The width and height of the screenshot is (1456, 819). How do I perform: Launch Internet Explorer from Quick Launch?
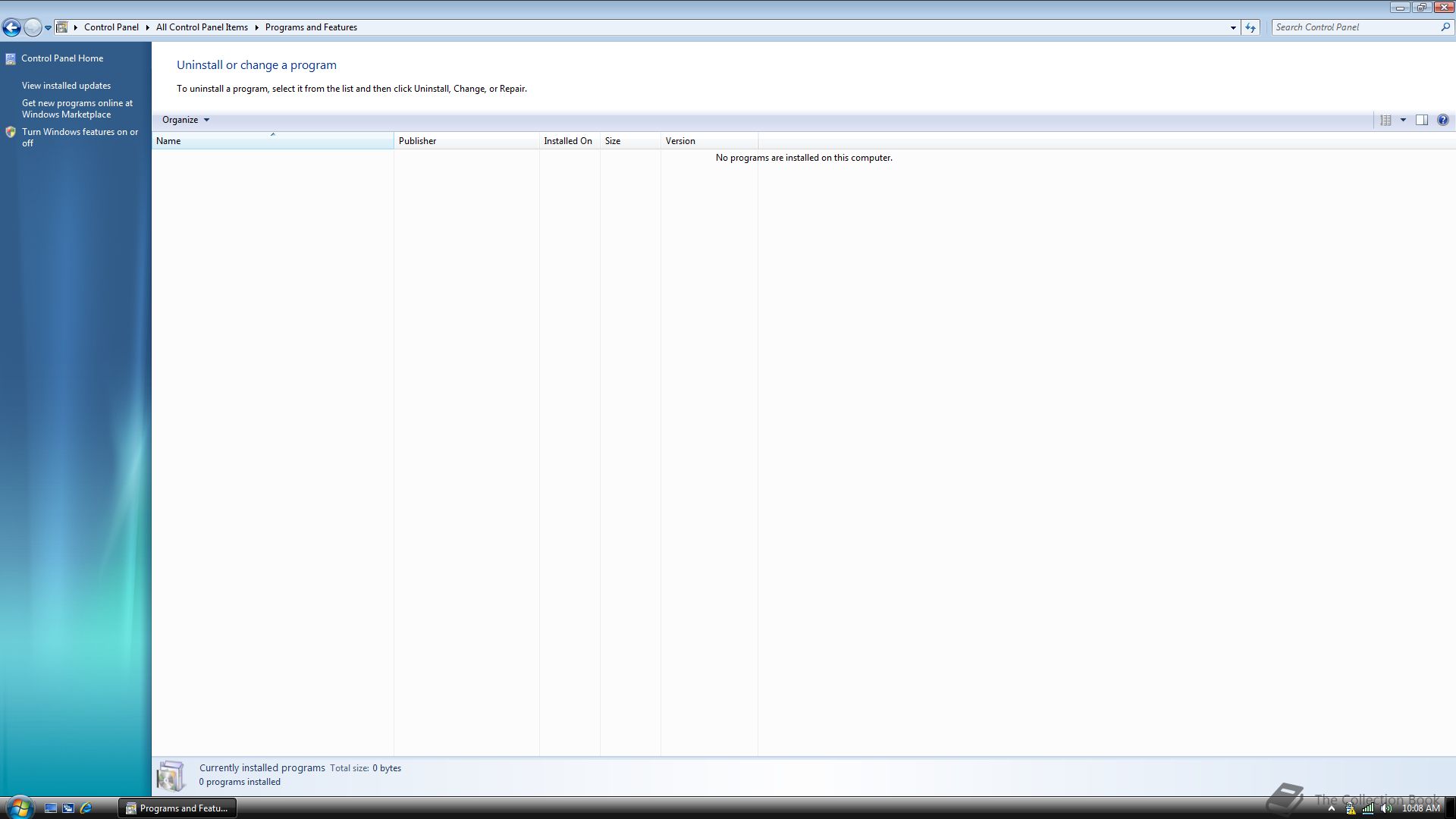pos(86,808)
